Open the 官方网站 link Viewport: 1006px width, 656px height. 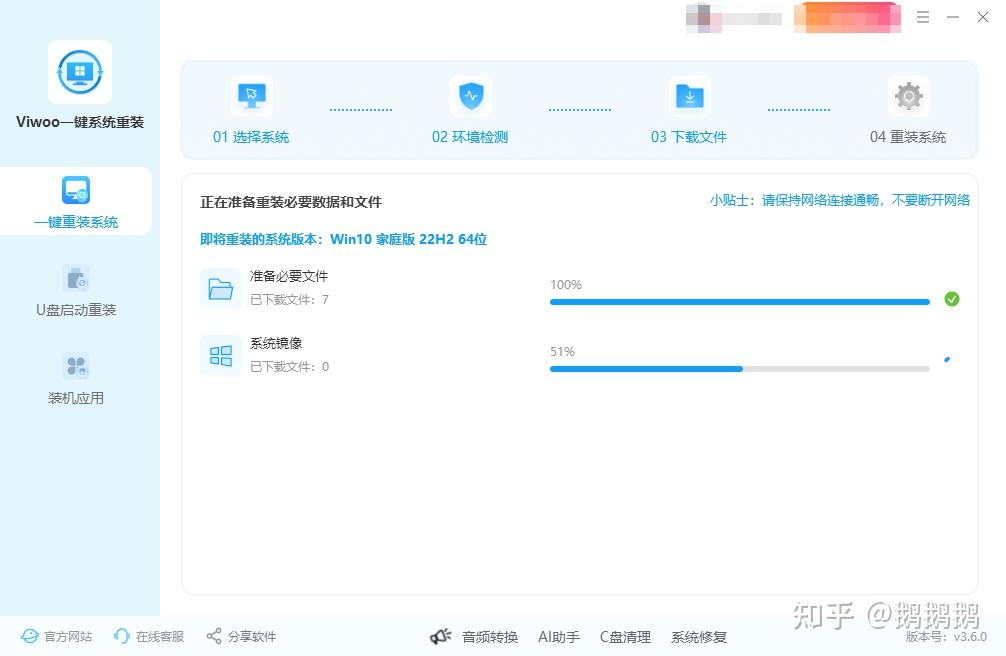[x=56, y=636]
